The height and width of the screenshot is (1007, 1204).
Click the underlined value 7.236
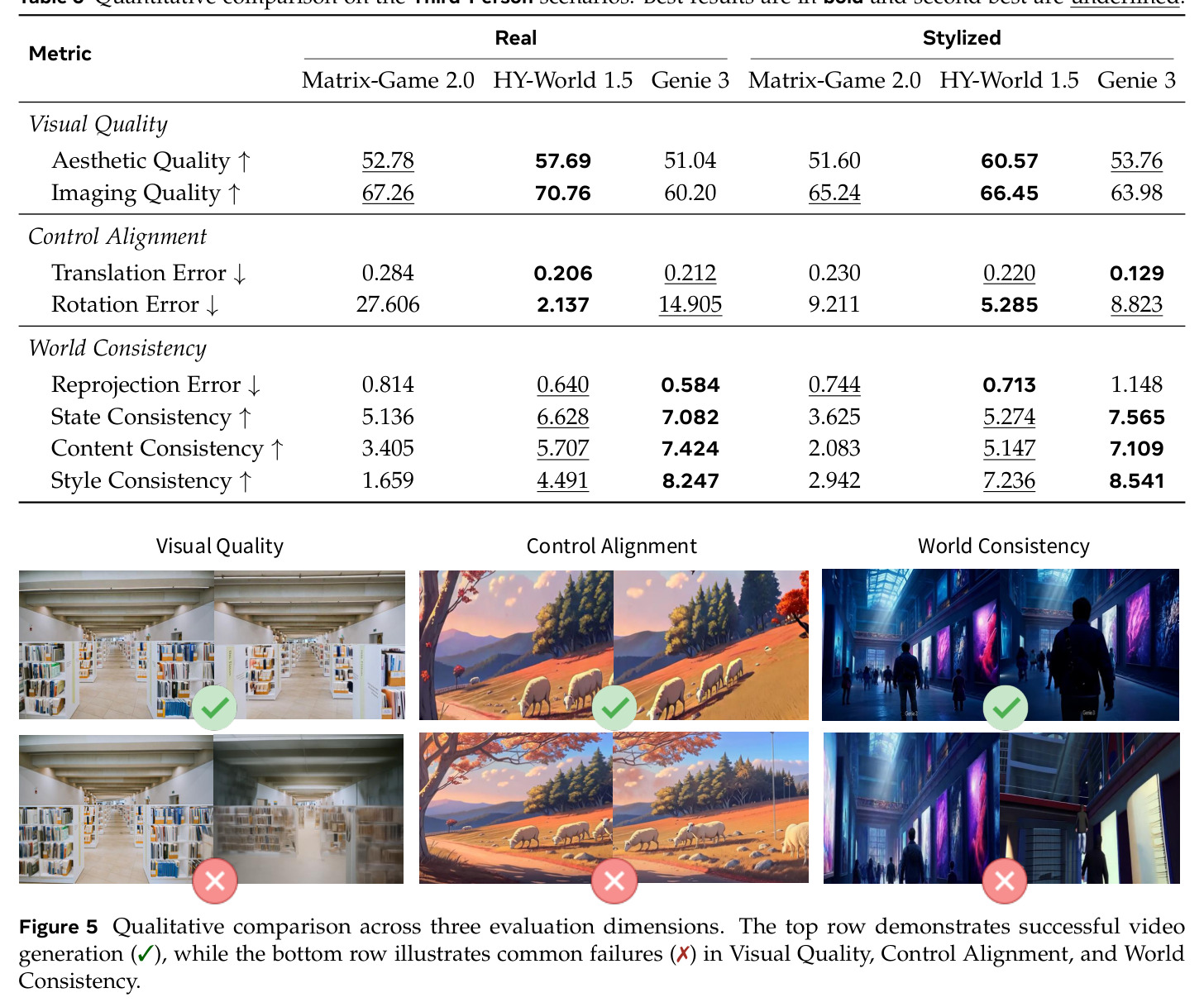(x=1010, y=480)
